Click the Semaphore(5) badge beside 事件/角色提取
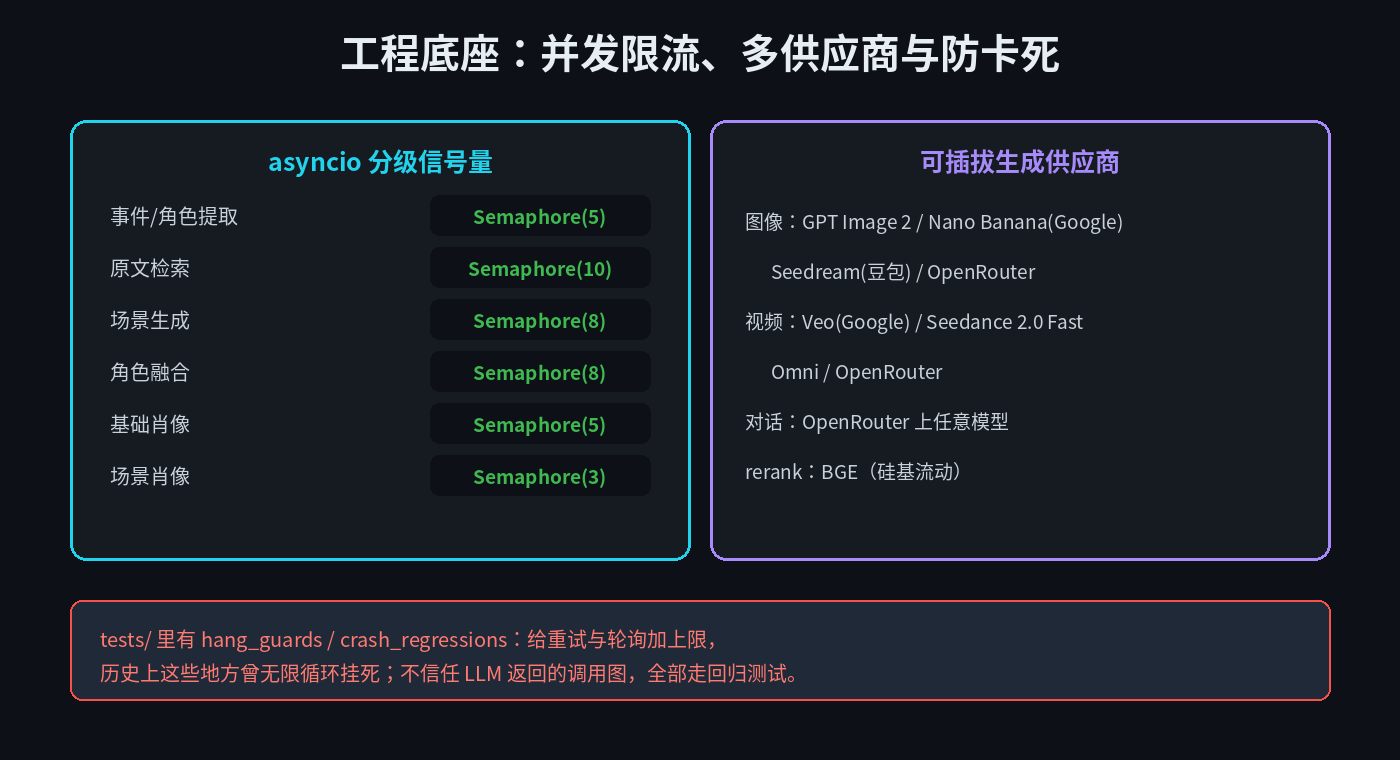 540,216
